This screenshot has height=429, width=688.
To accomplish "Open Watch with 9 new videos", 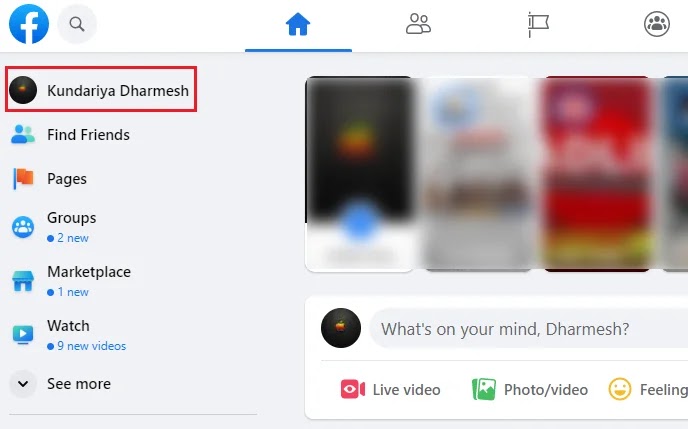I will tap(69, 335).
